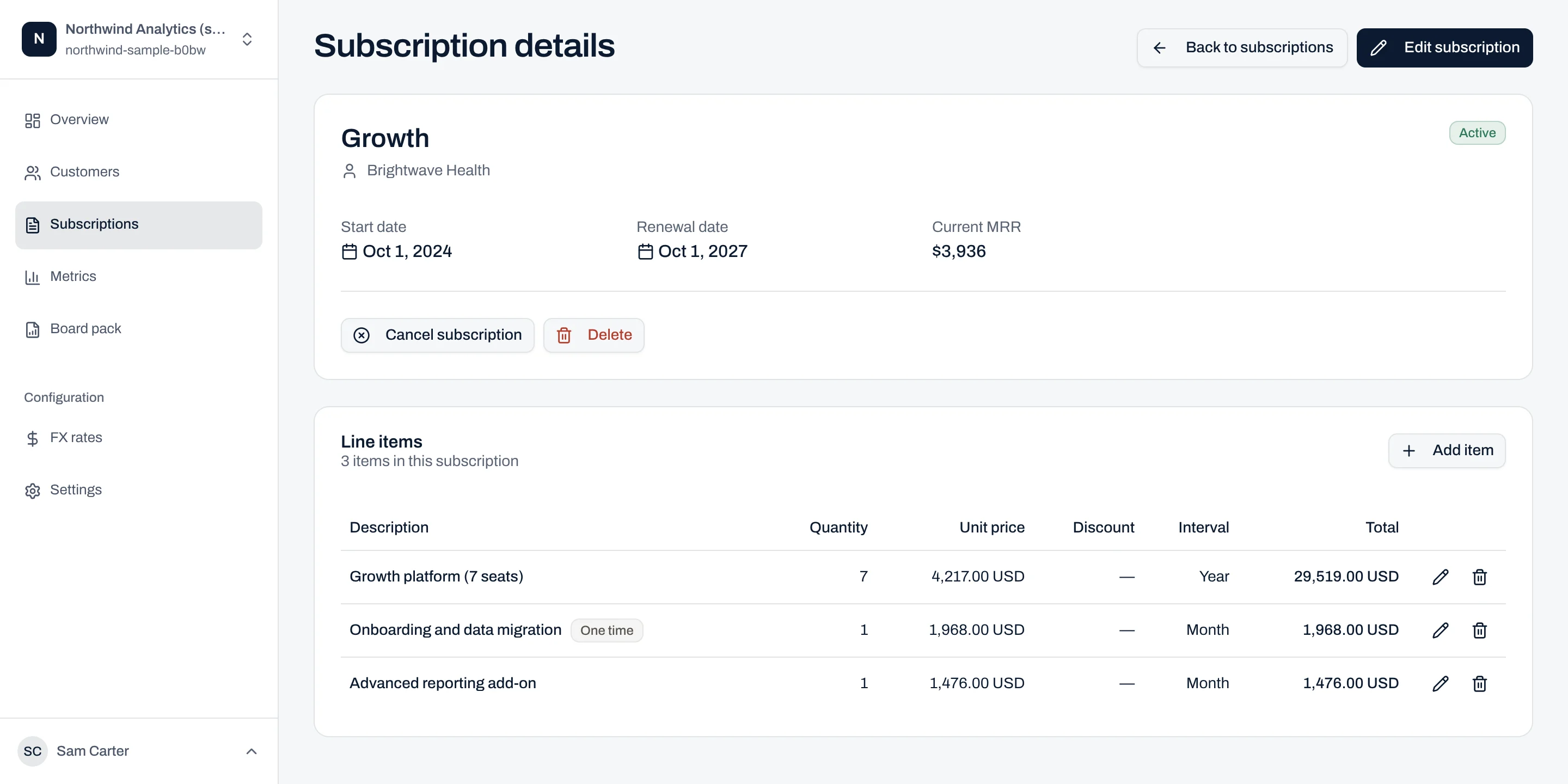Image resolution: width=1568 pixels, height=784 pixels.
Task: Open Settings in the sidebar
Action: point(139,490)
